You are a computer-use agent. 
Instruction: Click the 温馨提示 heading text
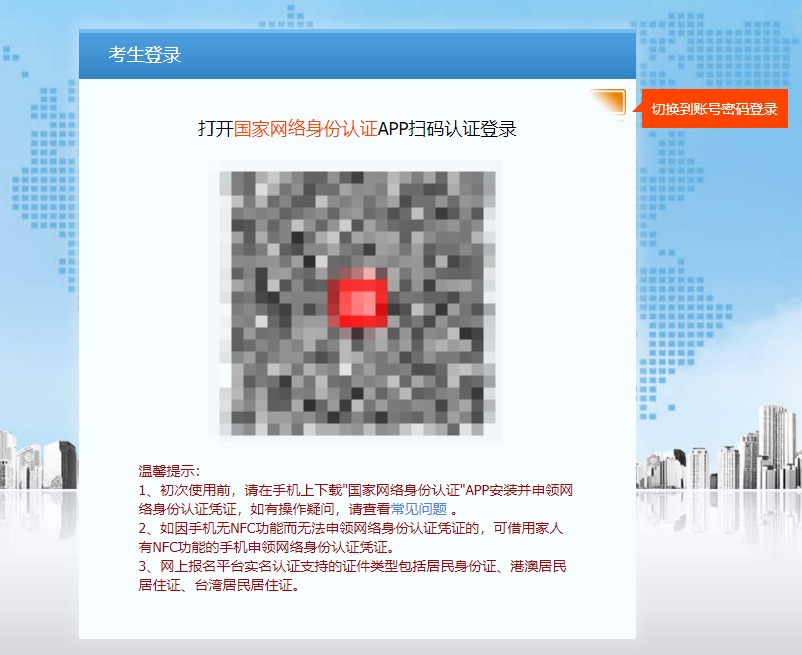[169, 471]
